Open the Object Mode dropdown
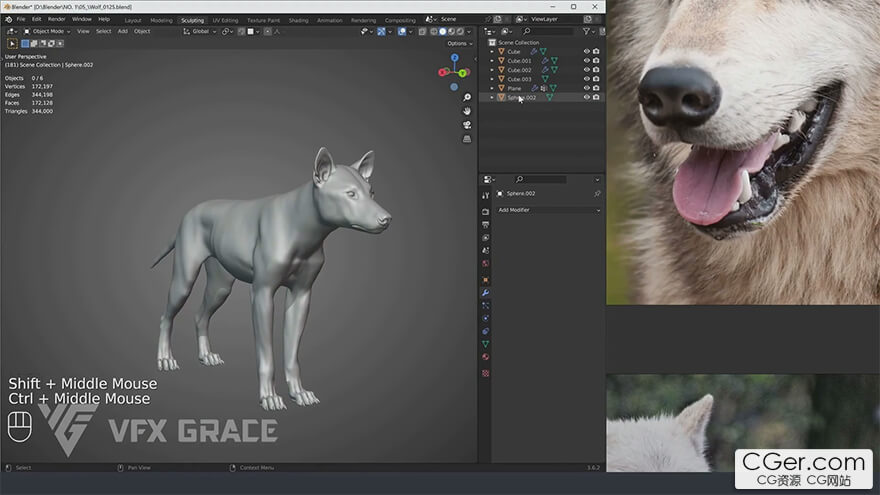The image size is (880, 495). 47,31
